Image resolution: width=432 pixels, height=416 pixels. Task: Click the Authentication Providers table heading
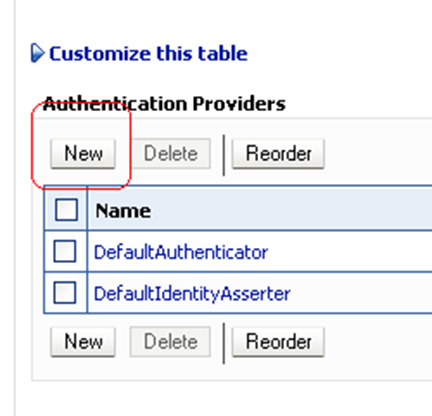(164, 103)
